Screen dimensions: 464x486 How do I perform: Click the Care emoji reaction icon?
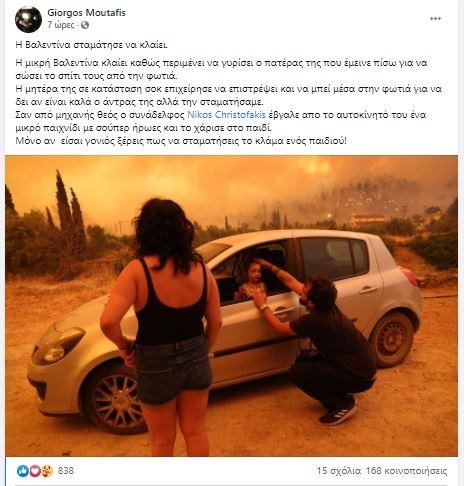47,471
